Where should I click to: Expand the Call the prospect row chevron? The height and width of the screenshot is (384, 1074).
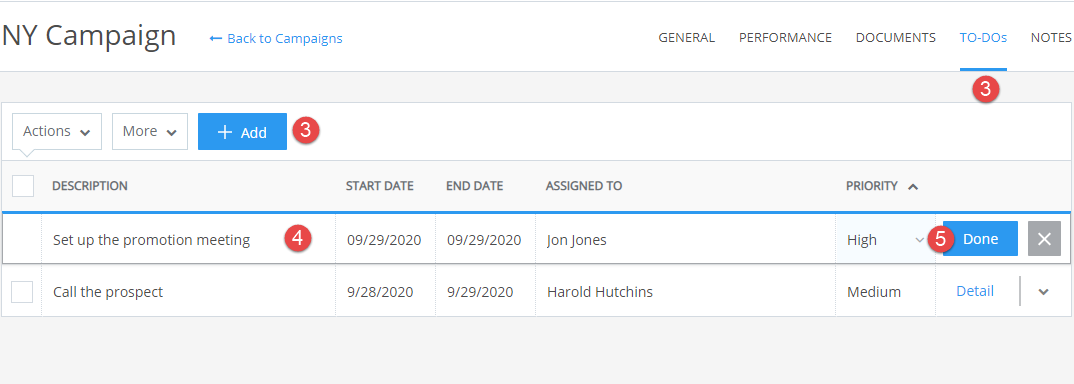1043,292
